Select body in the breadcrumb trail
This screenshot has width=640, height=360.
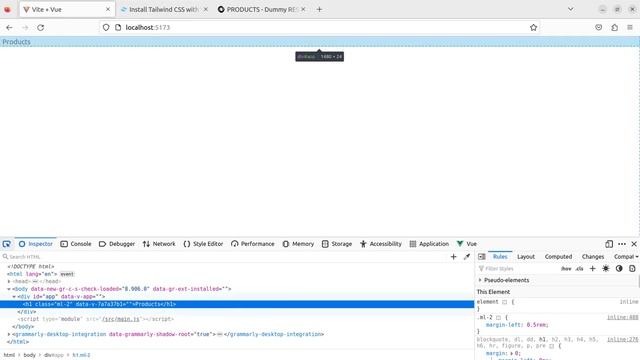coord(29,355)
